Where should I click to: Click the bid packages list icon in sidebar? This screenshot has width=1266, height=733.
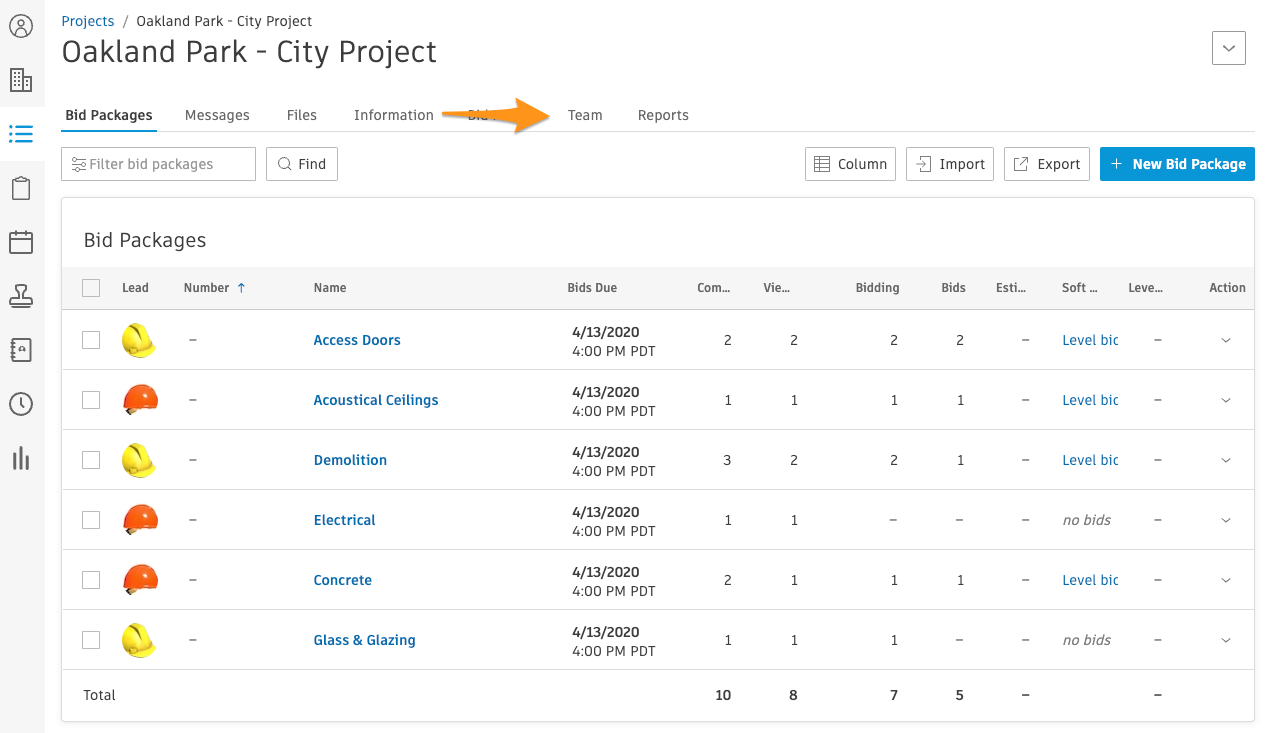22,134
